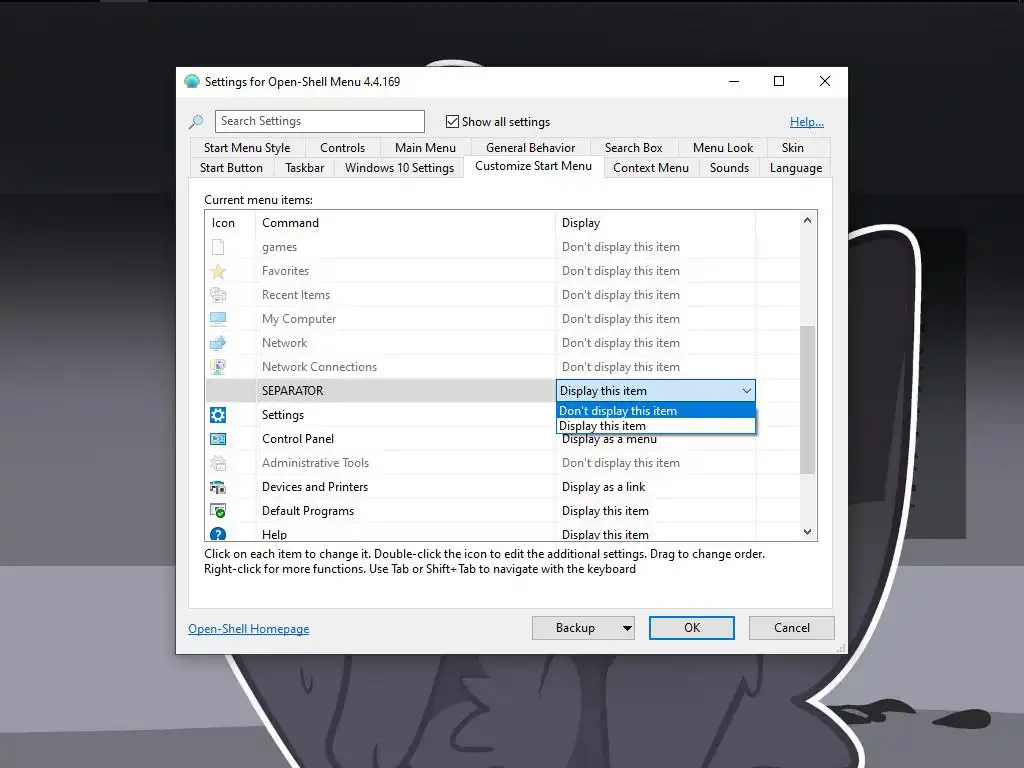
Task: Select the Customize Start Menu tab
Action: 534,166
